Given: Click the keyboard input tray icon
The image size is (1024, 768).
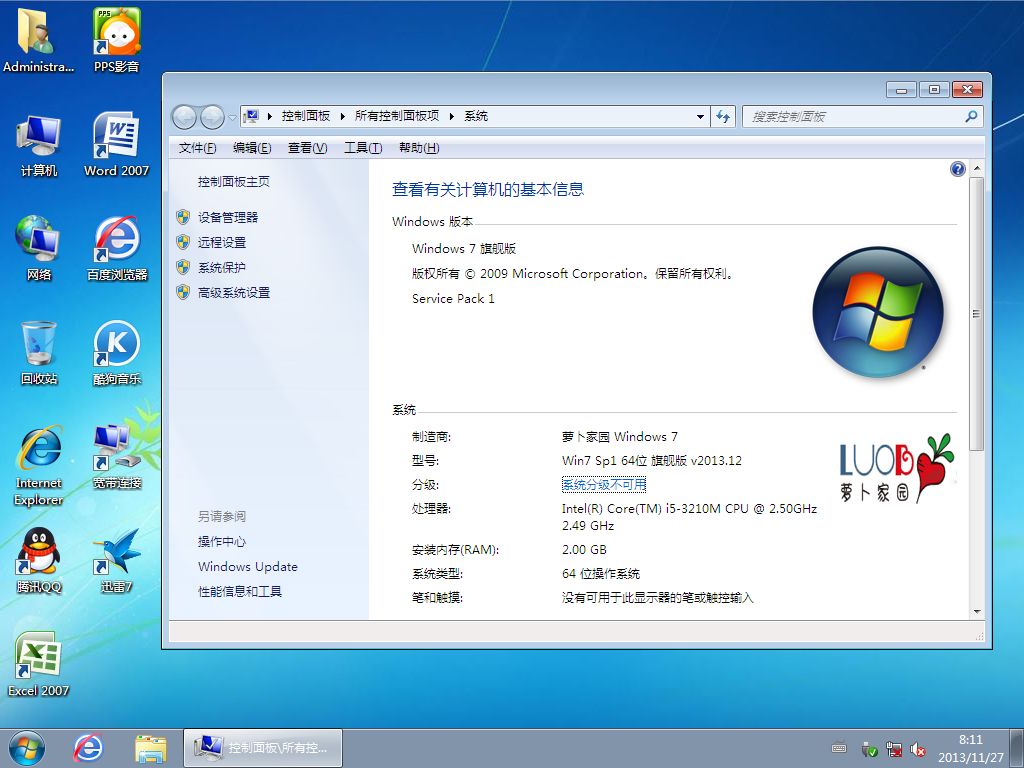Looking at the screenshot, I should coord(839,748).
